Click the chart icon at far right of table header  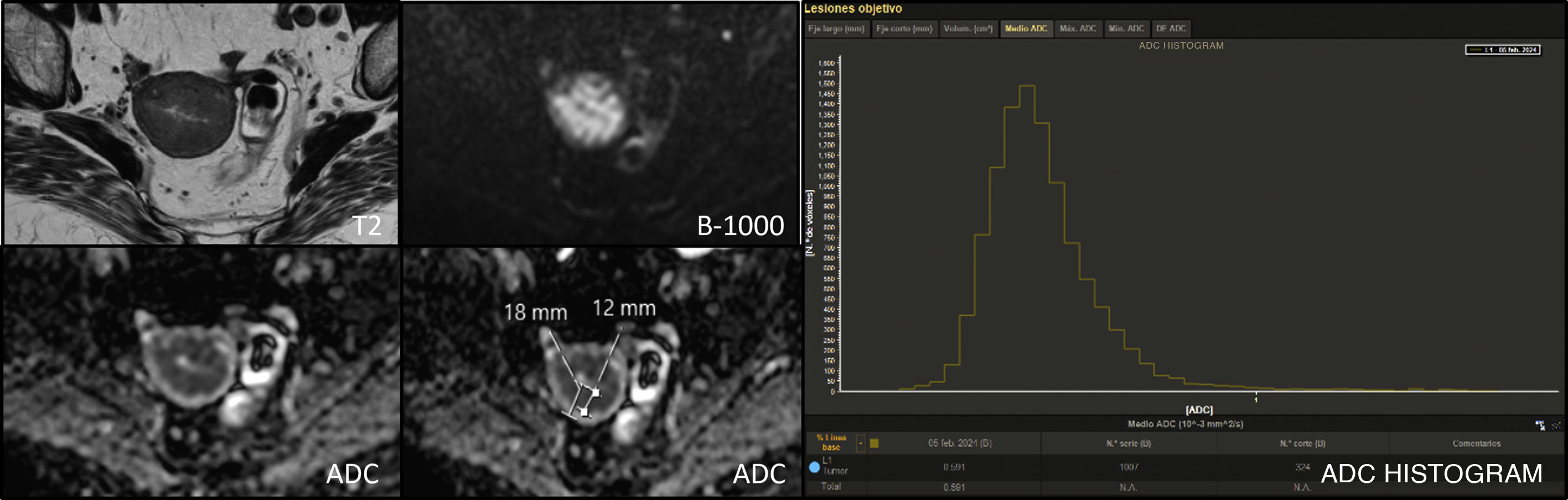pyautogui.click(x=1556, y=425)
